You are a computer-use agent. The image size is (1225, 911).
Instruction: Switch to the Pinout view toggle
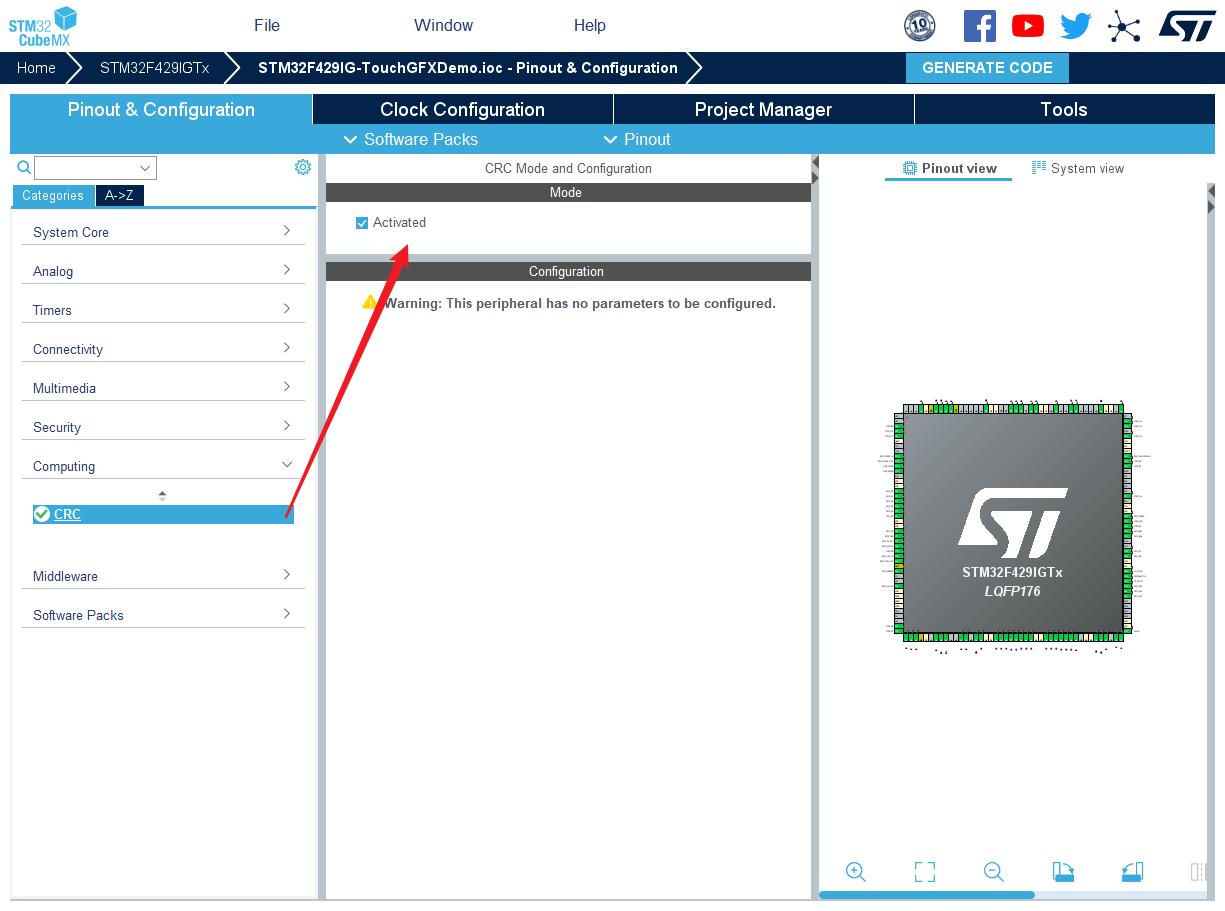coord(948,168)
